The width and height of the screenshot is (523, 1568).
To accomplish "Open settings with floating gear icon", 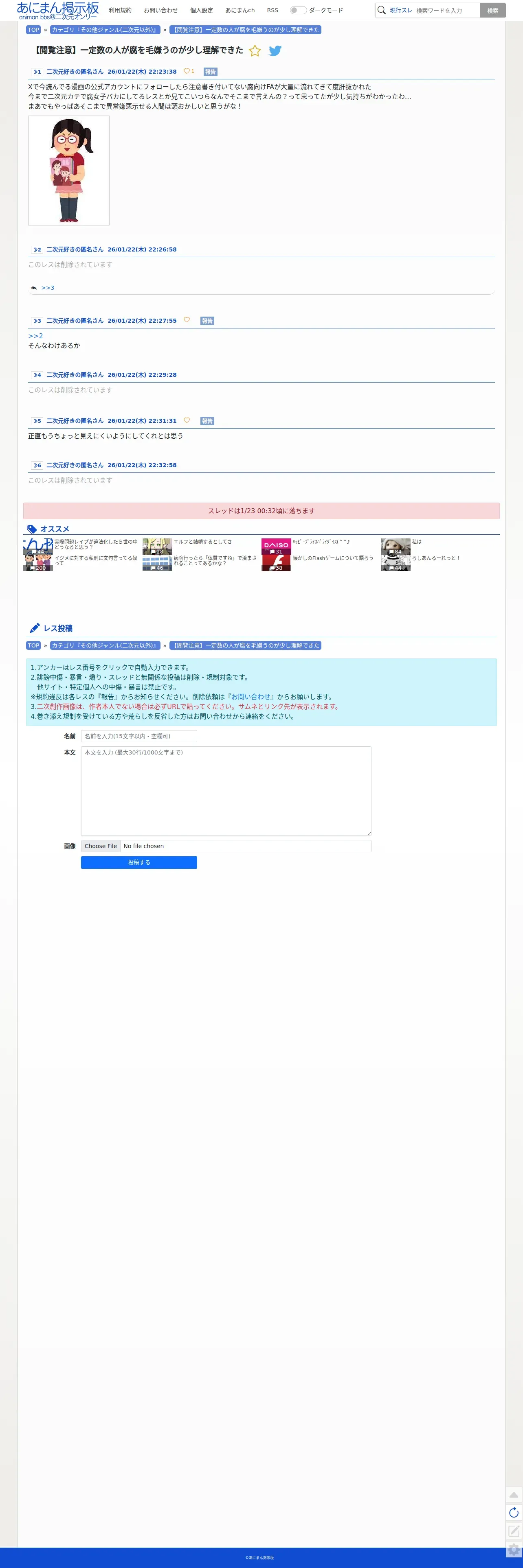I will (x=514, y=1549).
